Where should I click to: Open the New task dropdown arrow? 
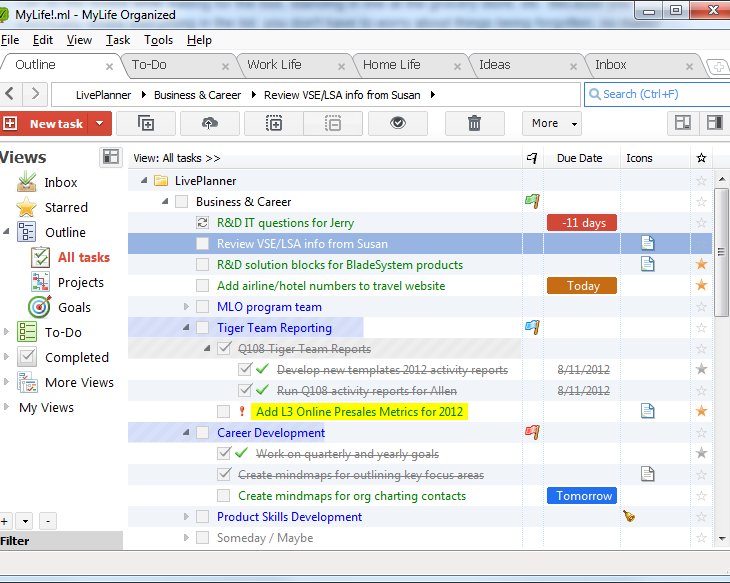coord(99,123)
